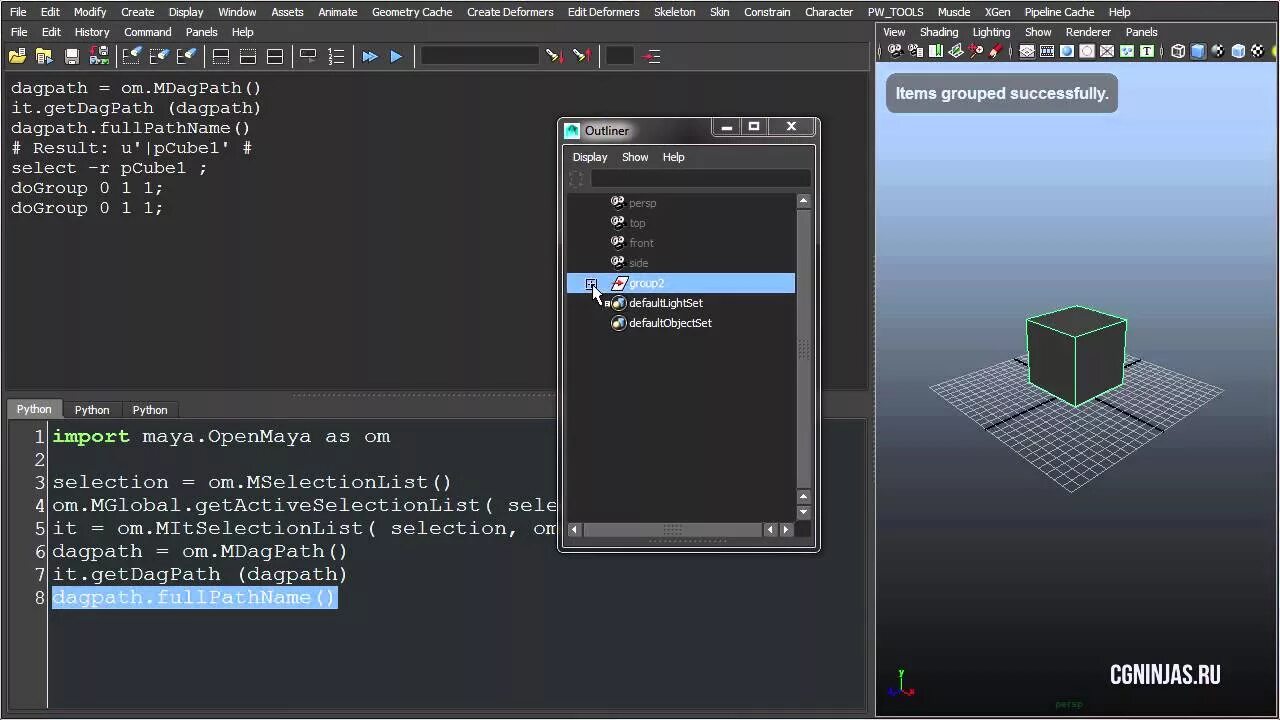Click the Grease Pencil icon
Image resolution: width=1280 pixels, height=720 pixels.
pyautogui.click(x=995, y=51)
